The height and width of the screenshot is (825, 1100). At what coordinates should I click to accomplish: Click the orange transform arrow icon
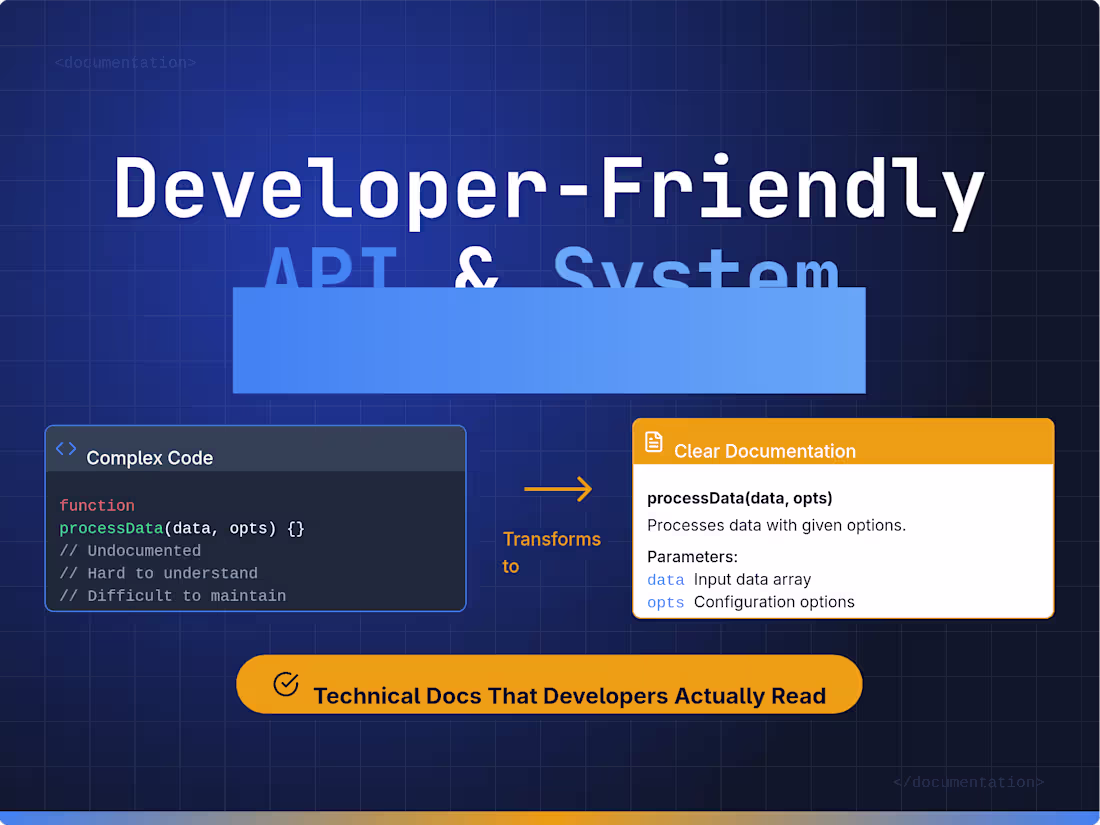point(558,489)
